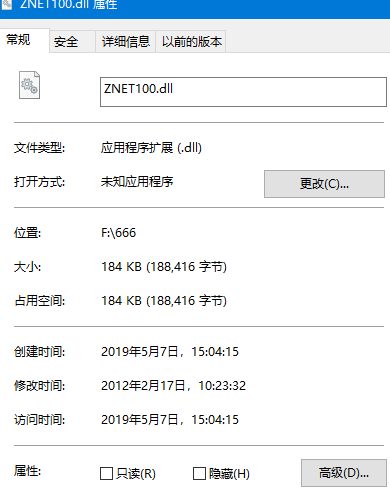Click the ZNET100.dll filename field
This screenshot has width=390, height=498.
(243, 92)
